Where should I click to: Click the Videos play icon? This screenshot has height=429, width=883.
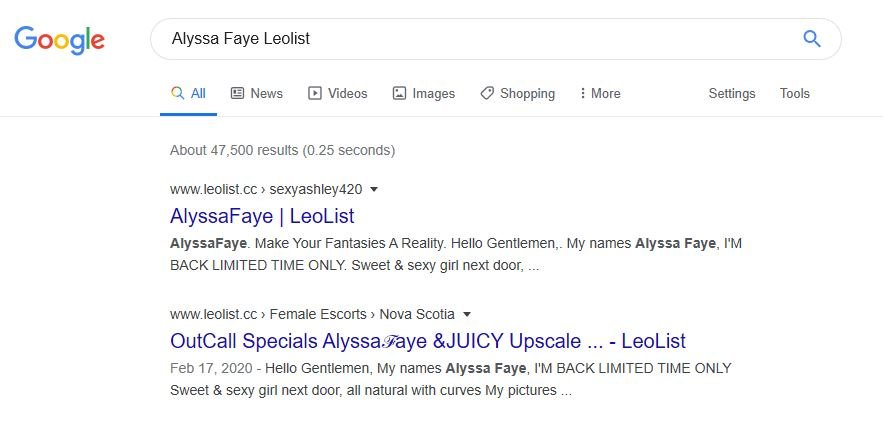pyautogui.click(x=315, y=93)
